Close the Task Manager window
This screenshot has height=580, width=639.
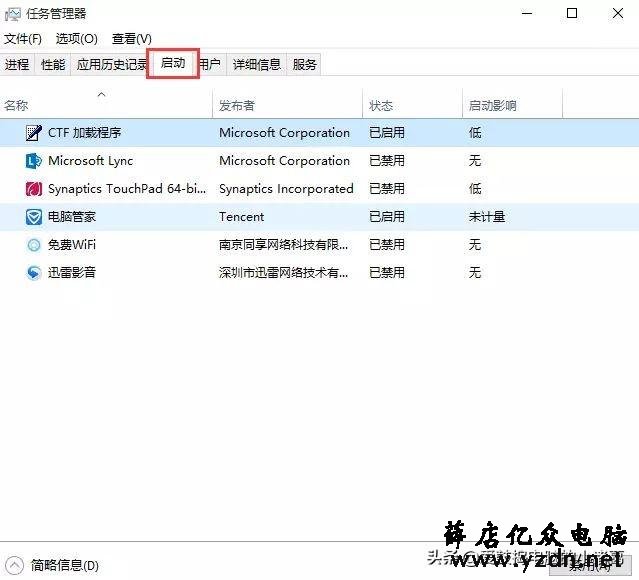(618, 13)
